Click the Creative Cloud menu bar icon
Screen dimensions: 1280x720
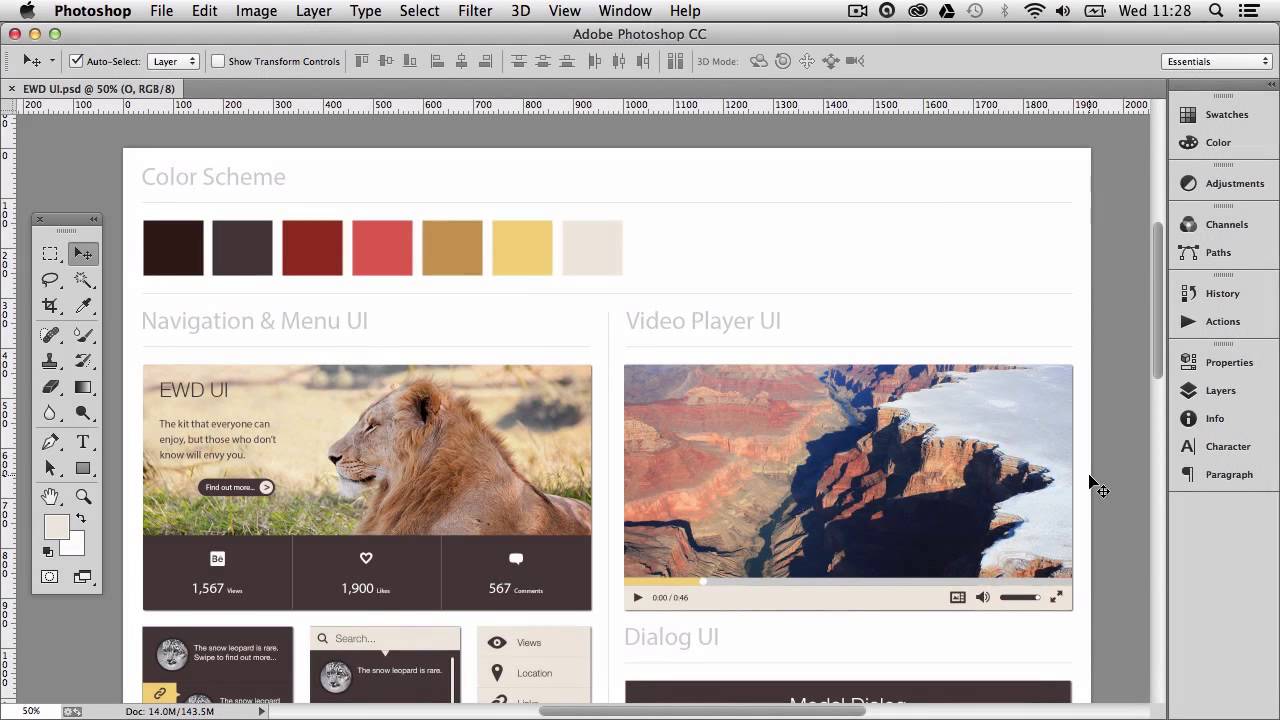pos(917,11)
